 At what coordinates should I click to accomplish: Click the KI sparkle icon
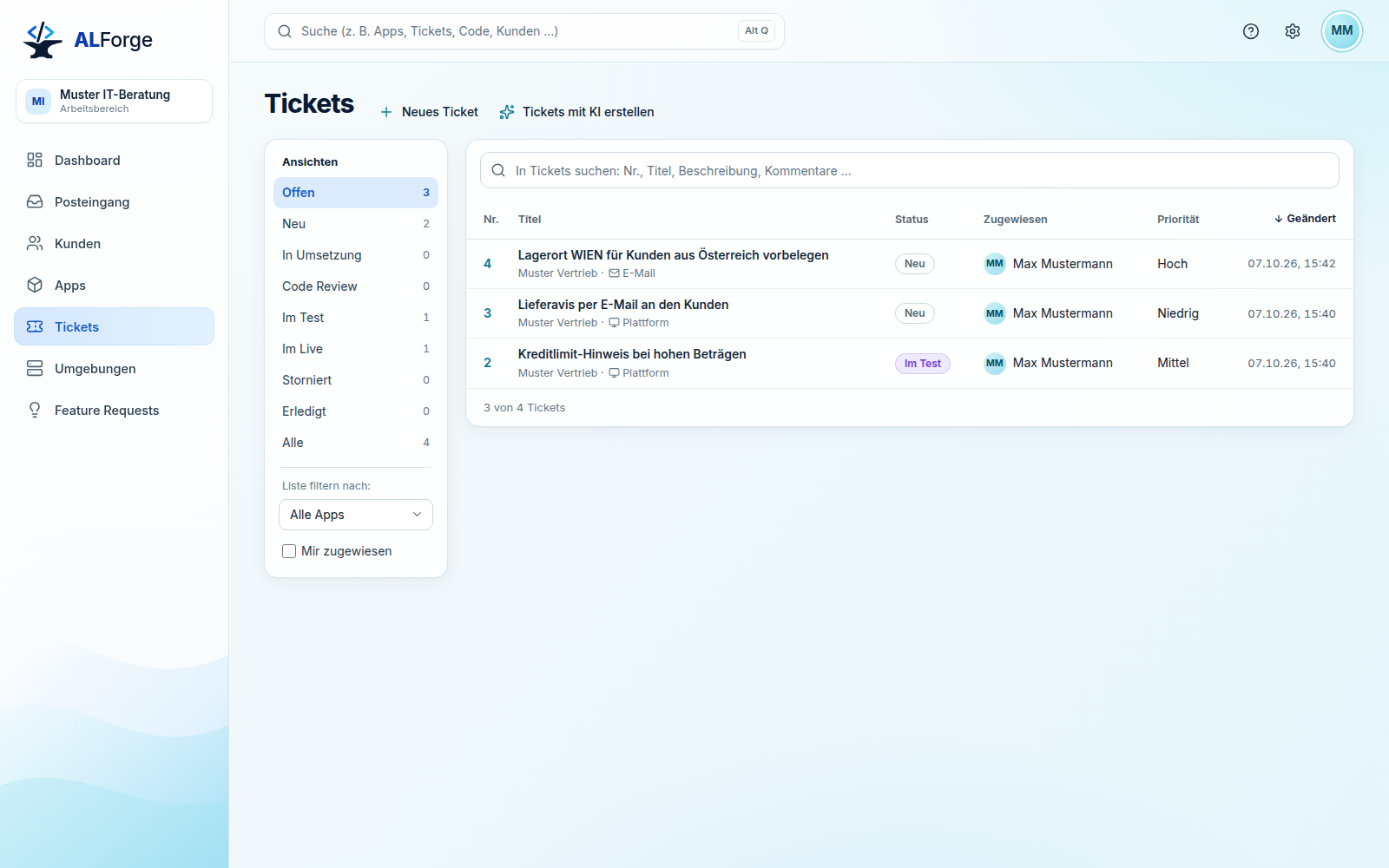507,112
